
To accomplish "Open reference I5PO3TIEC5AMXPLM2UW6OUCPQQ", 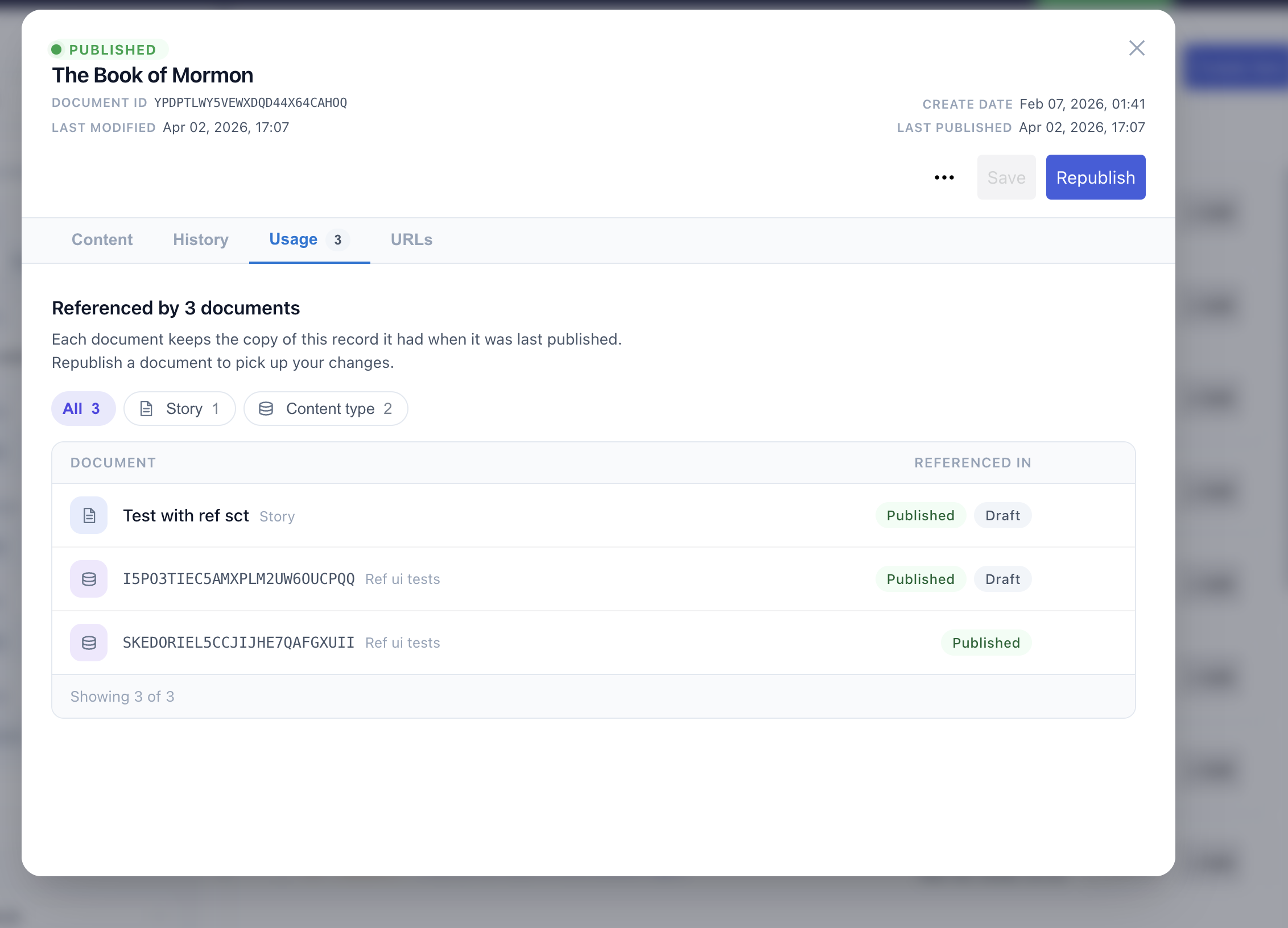I will coord(239,579).
